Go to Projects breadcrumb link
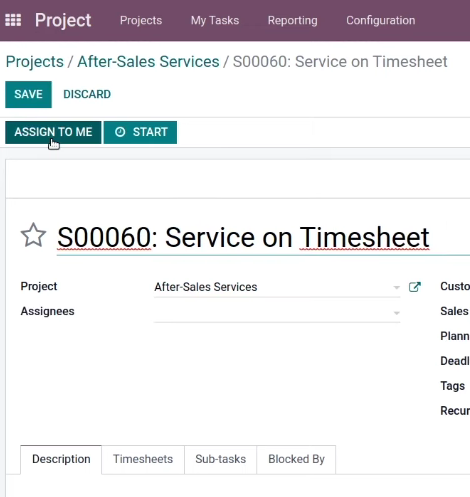This screenshot has height=497, width=470. pyautogui.click(x=35, y=62)
